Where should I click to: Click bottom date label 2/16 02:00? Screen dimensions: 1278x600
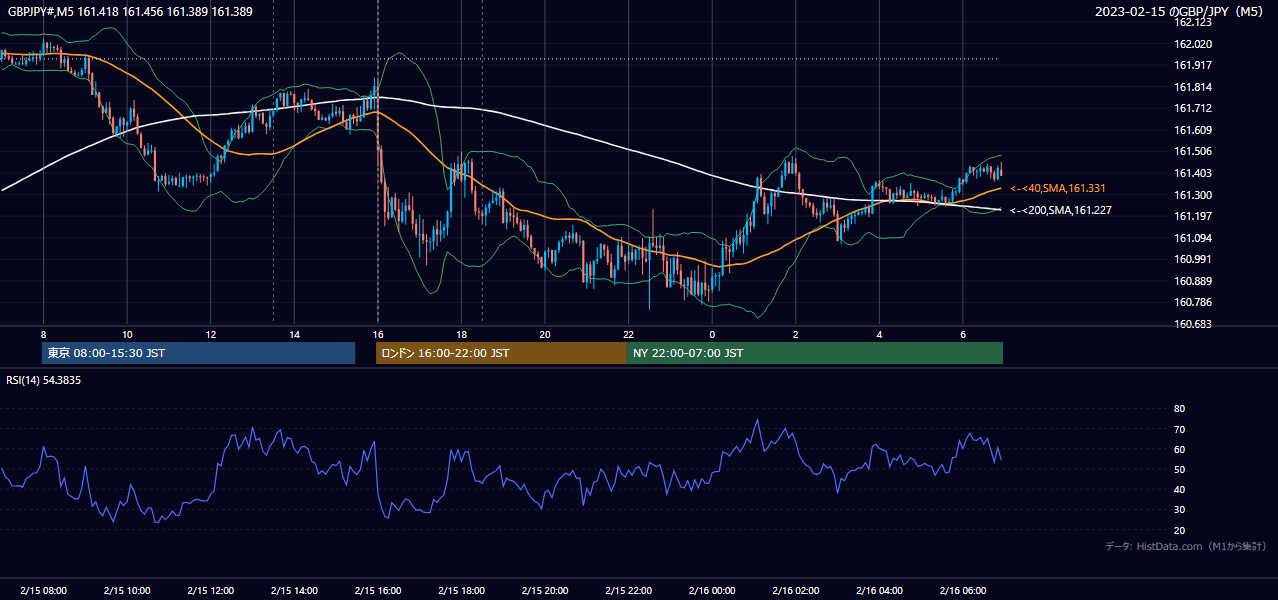[796, 591]
